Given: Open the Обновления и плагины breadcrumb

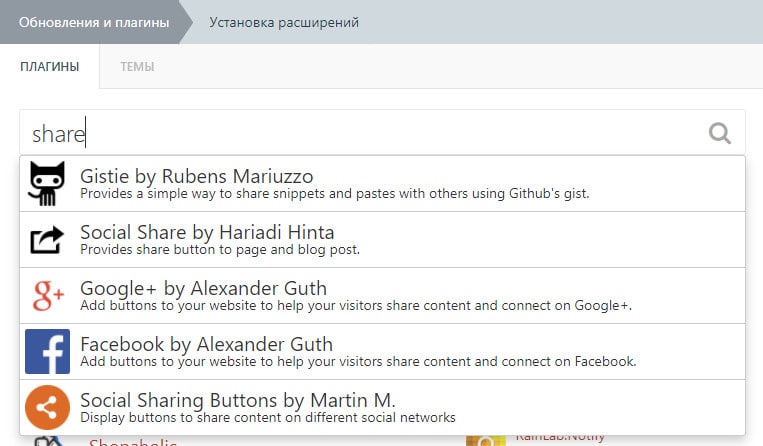Looking at the screenshot, I should pyautogui.click(x=94, y=22).
